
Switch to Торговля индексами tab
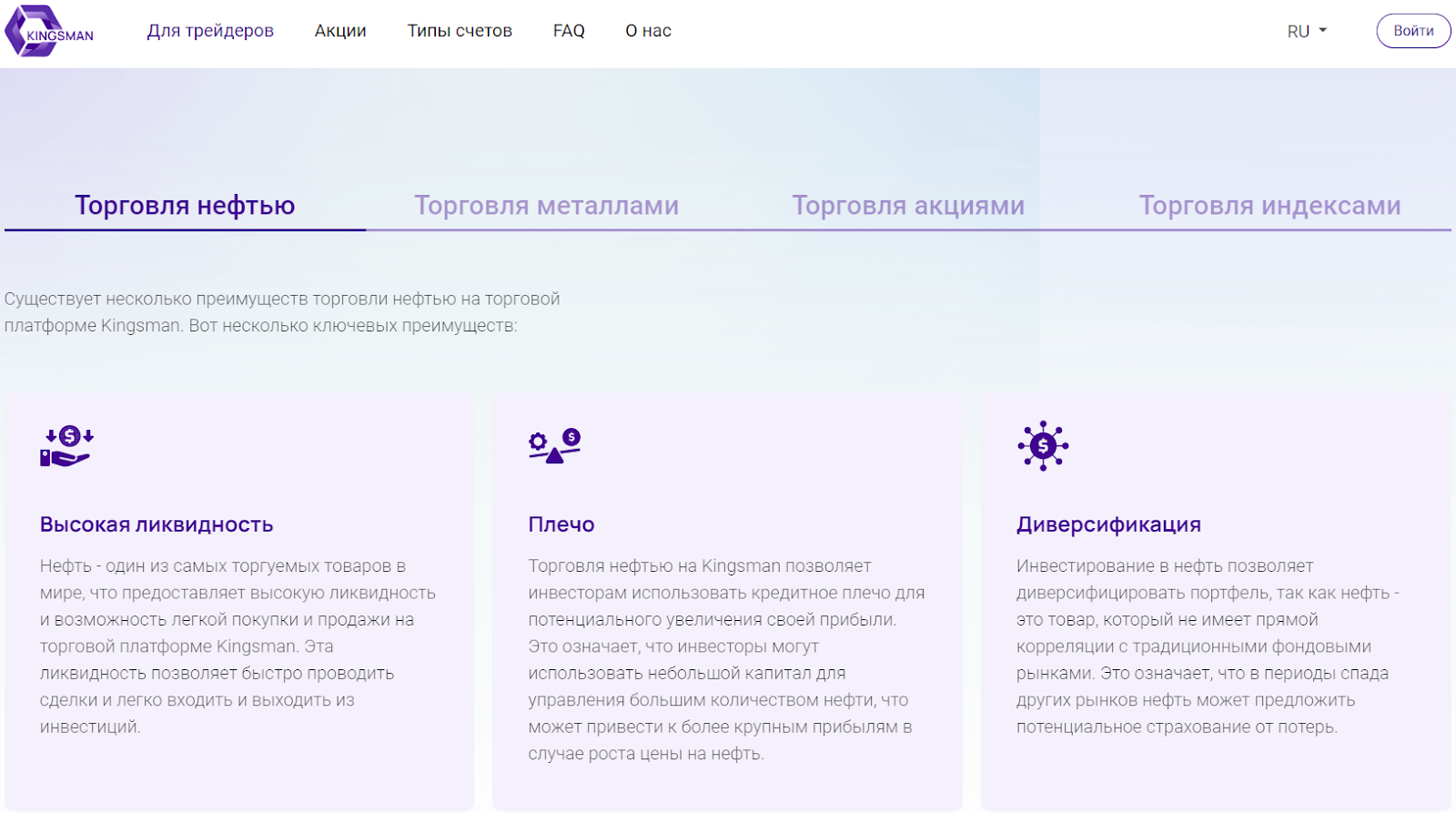coord(1270,206)
